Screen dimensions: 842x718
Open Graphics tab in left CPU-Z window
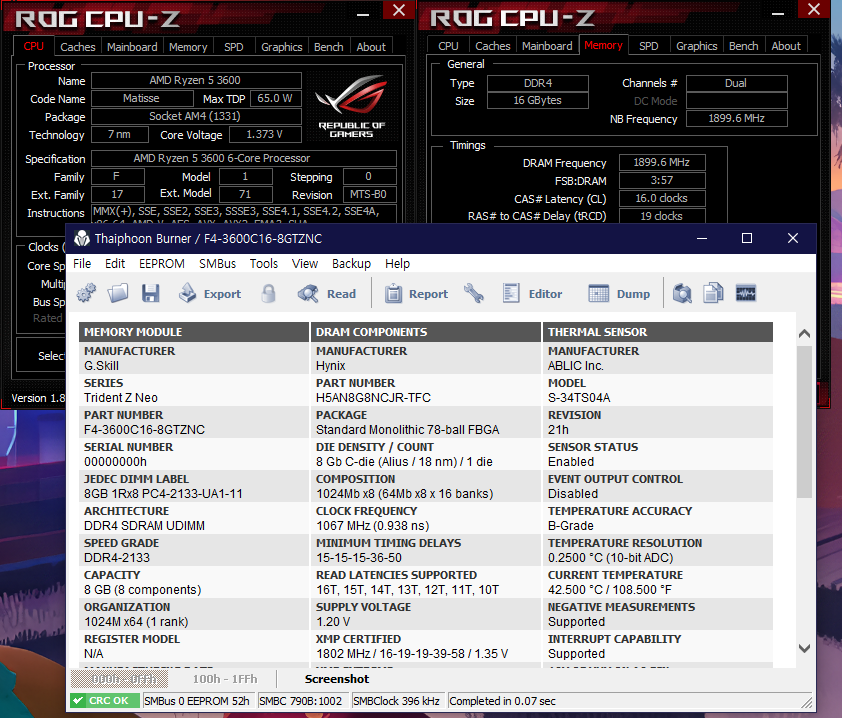click(282, 47)
